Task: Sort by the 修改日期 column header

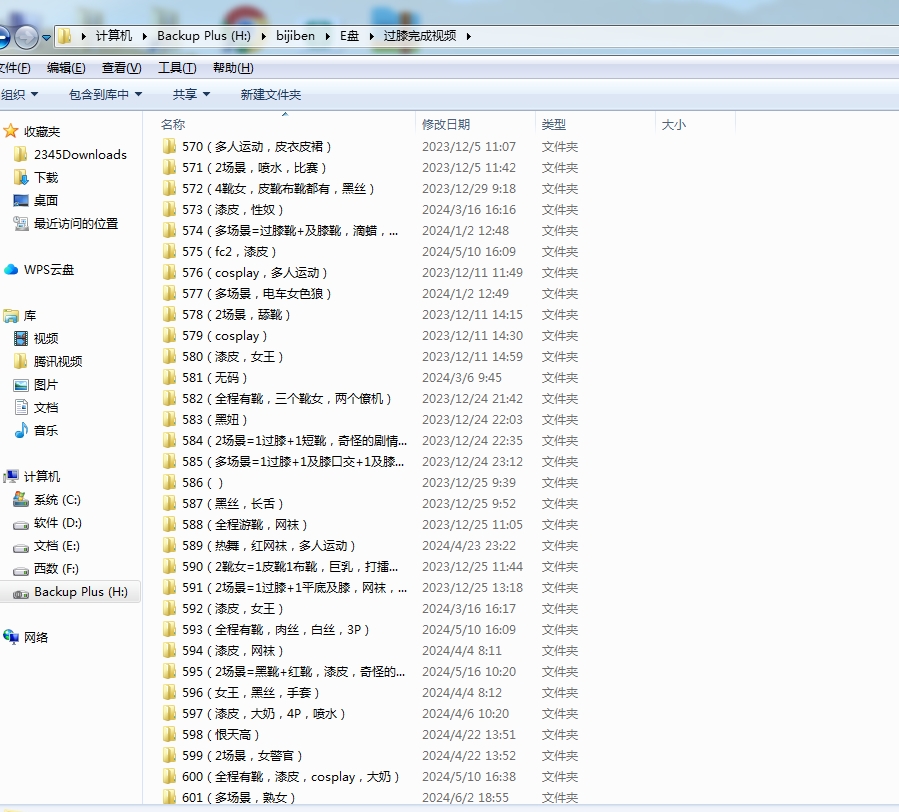Action: pyautogui.click(x=446, y=124)
